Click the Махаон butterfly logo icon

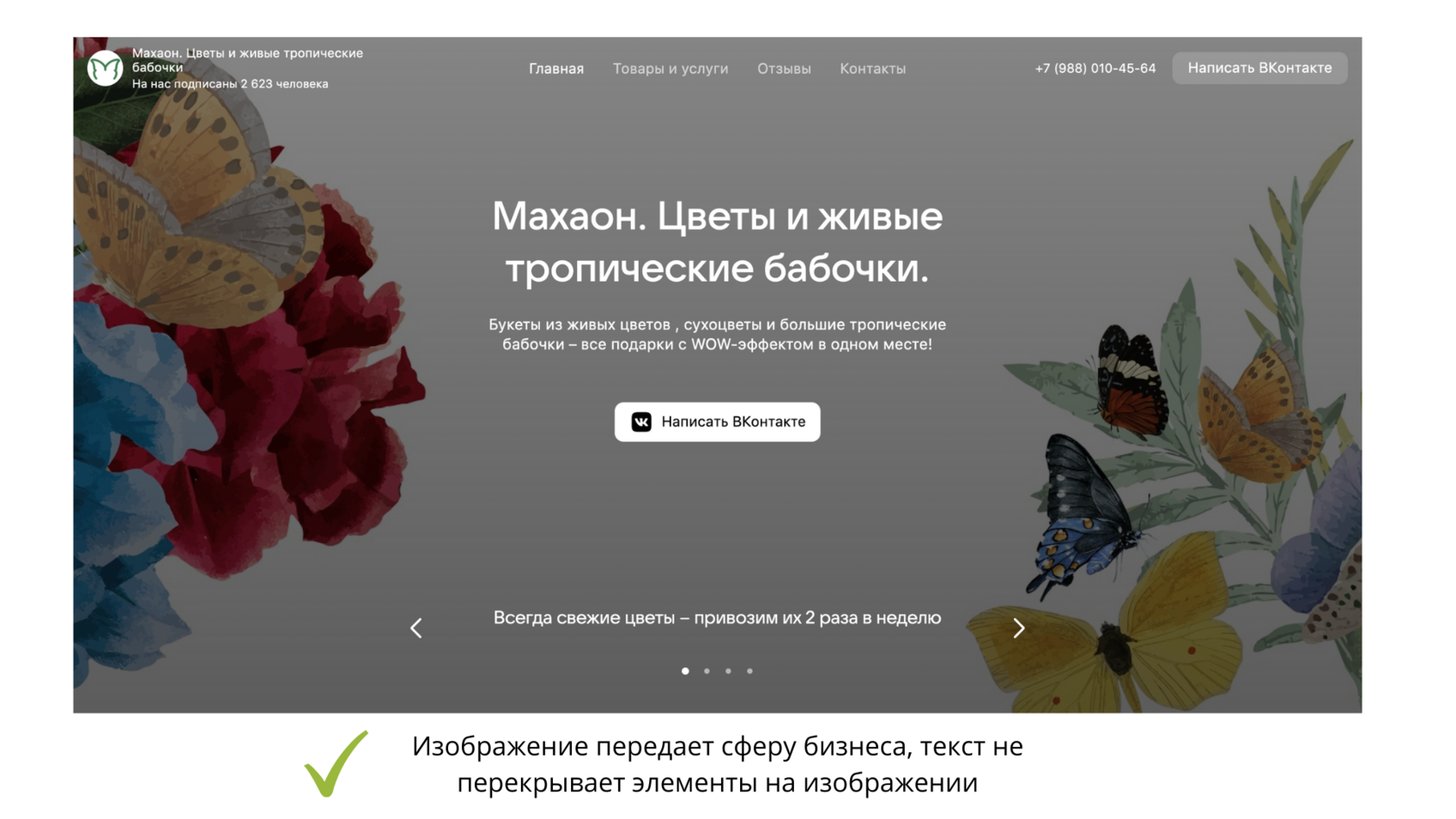[x=105, y=68]
